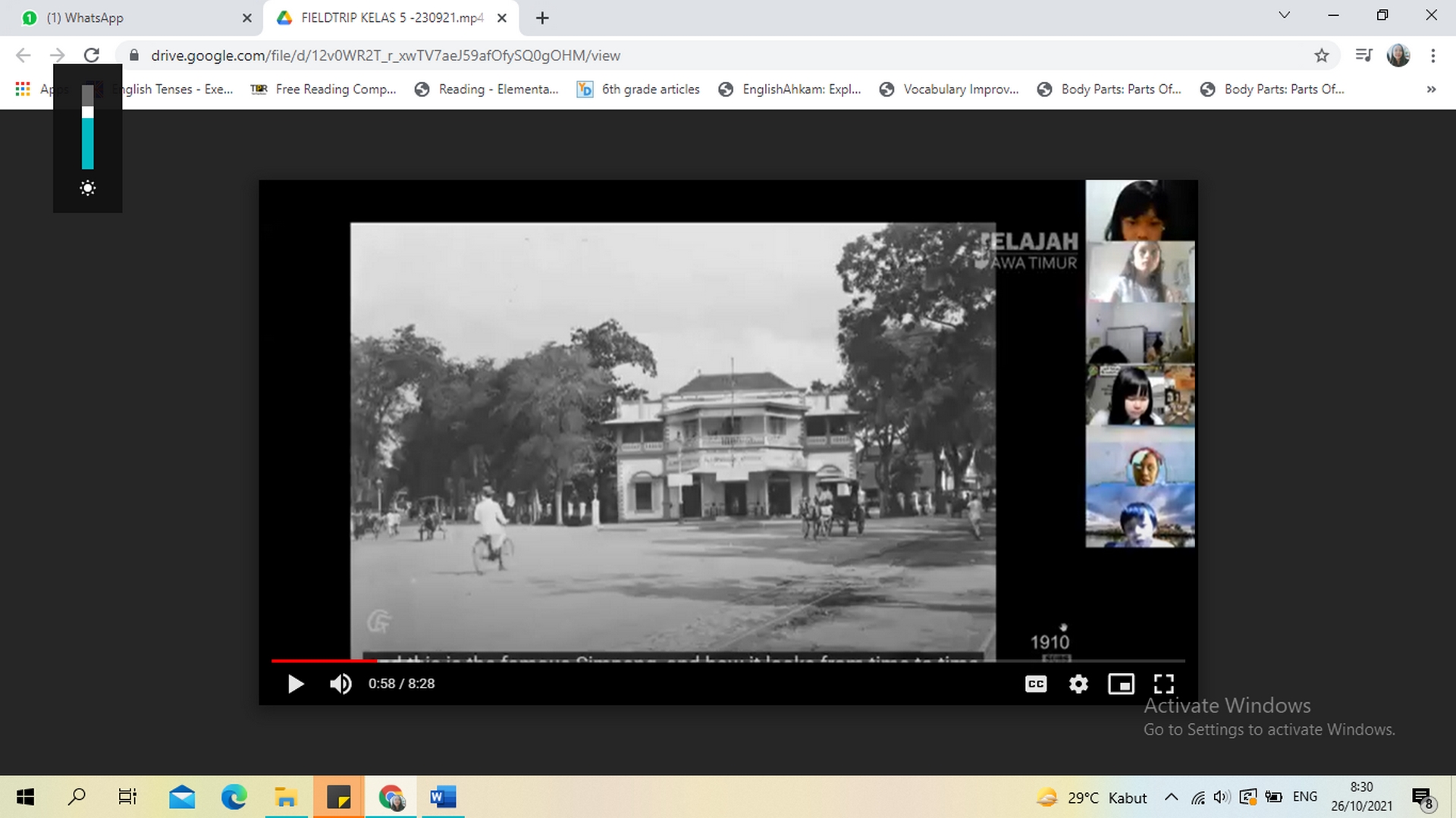Viewport: 1456px width, 818px height.
Task: Open the Windows Start menu
Action: (25, 797)
